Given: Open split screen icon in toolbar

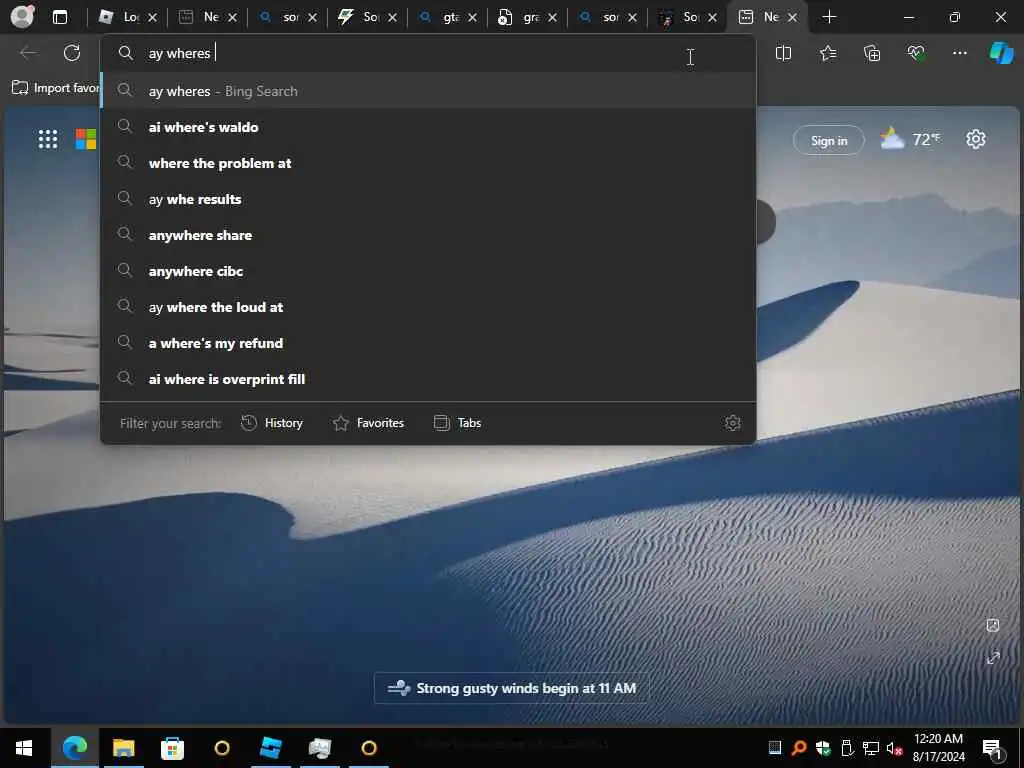Looking at the screenshot, I should [x=783, y=54].
